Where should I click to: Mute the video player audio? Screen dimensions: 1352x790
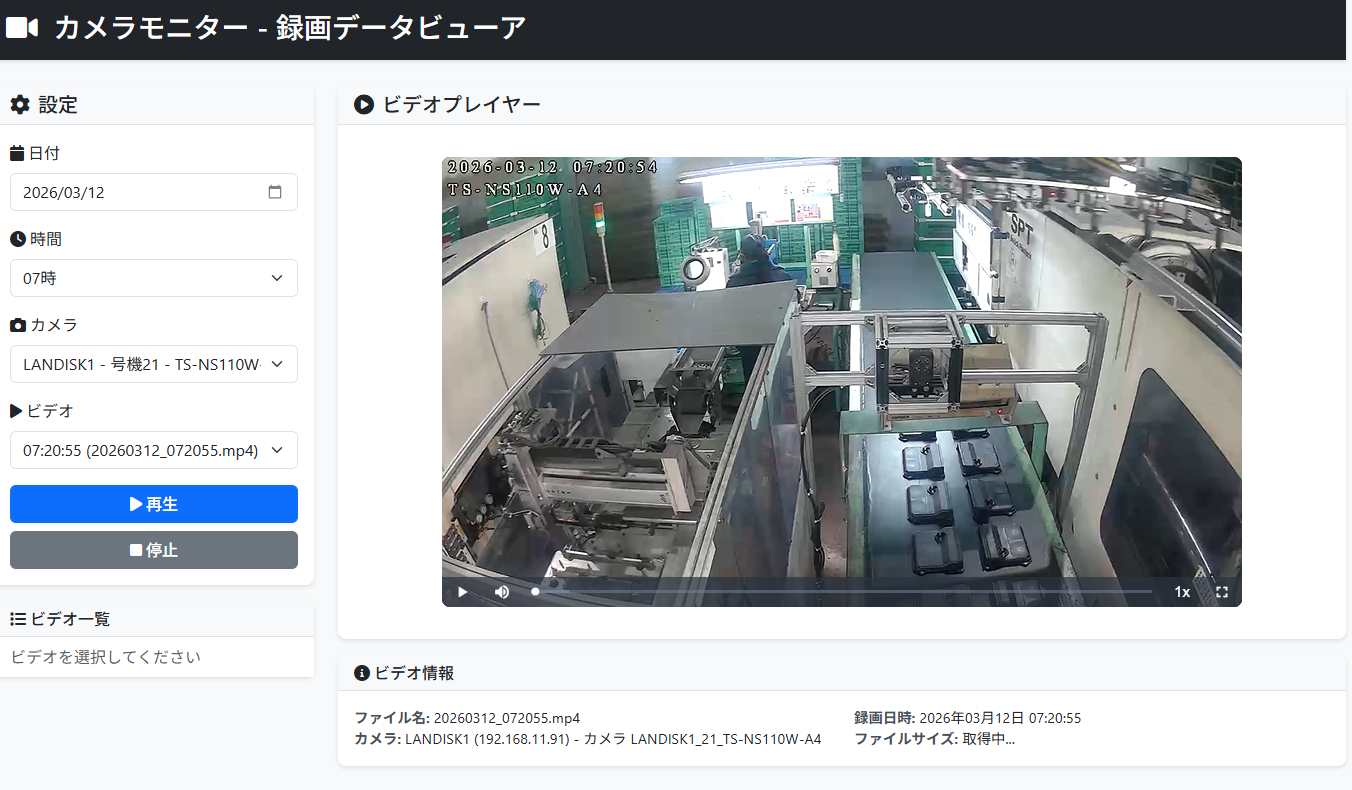click(x=502, y=591)
